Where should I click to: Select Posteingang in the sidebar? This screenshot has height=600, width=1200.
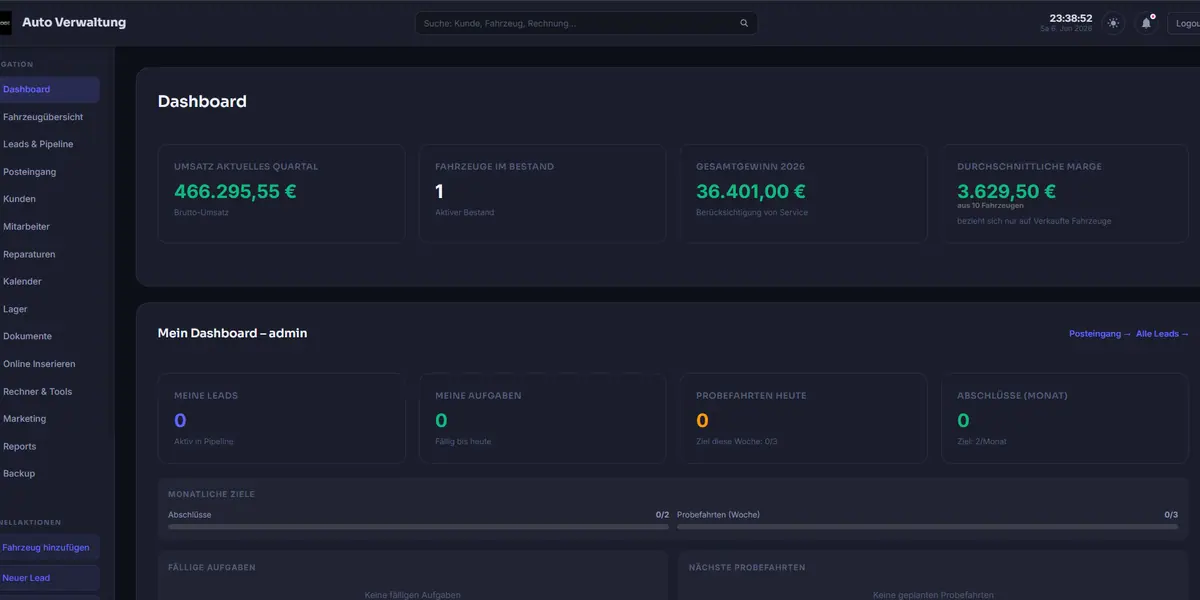click(48, 172)
